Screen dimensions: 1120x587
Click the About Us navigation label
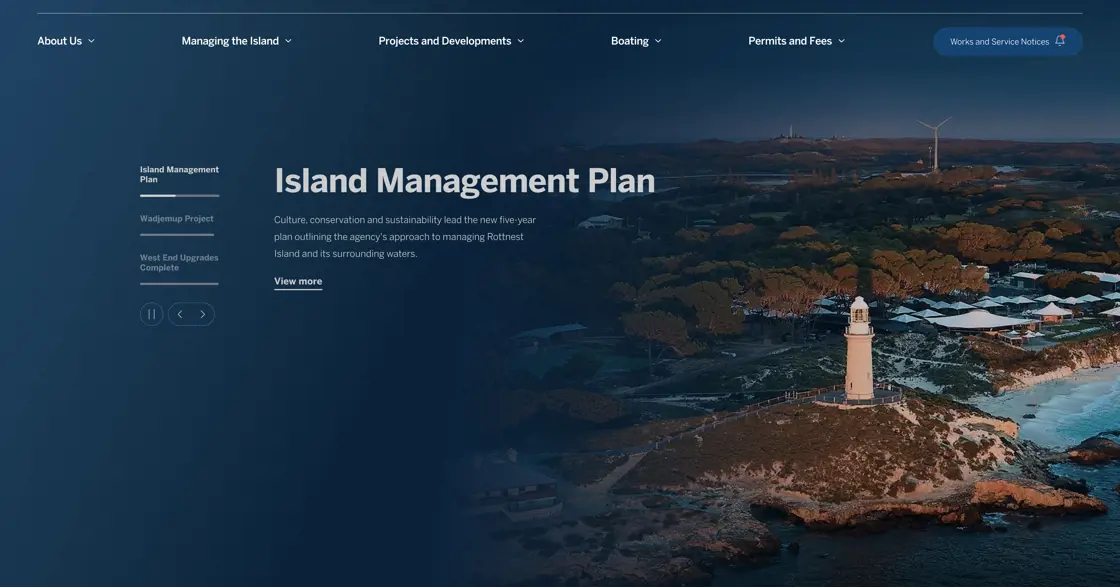(59, 41)
